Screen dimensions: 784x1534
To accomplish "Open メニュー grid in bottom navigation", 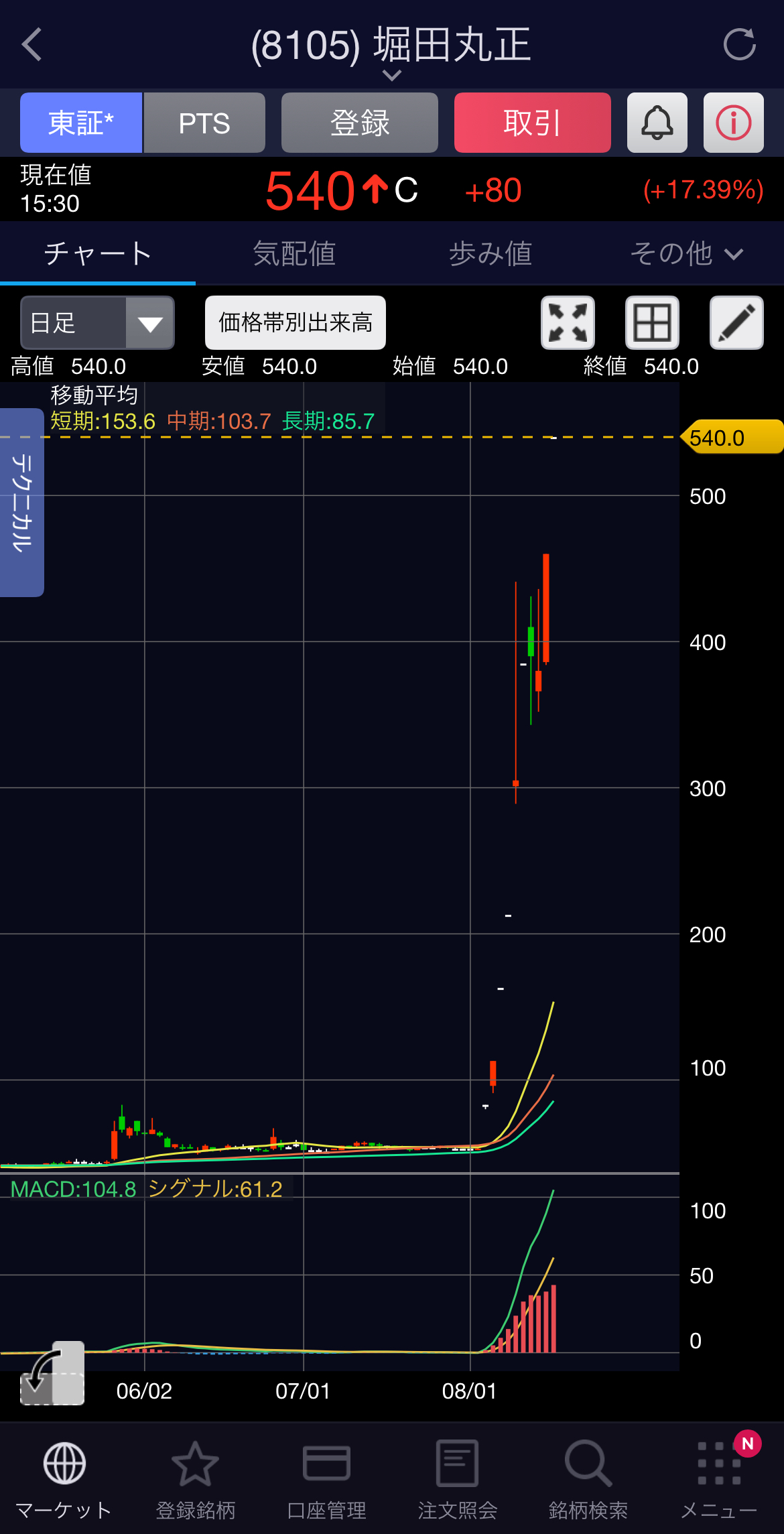I will pyautogui.click(x=720, y=1480).
